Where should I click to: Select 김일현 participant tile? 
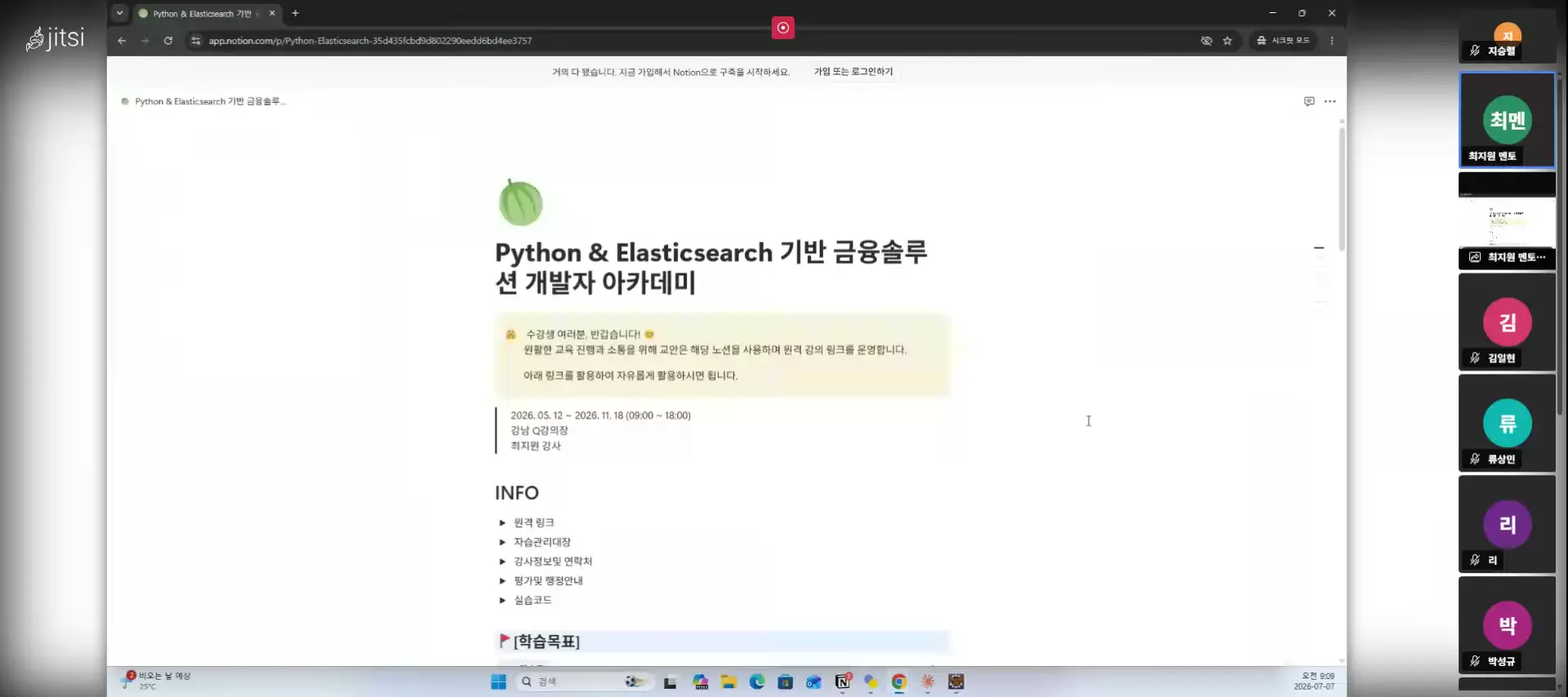point(1507,322)
